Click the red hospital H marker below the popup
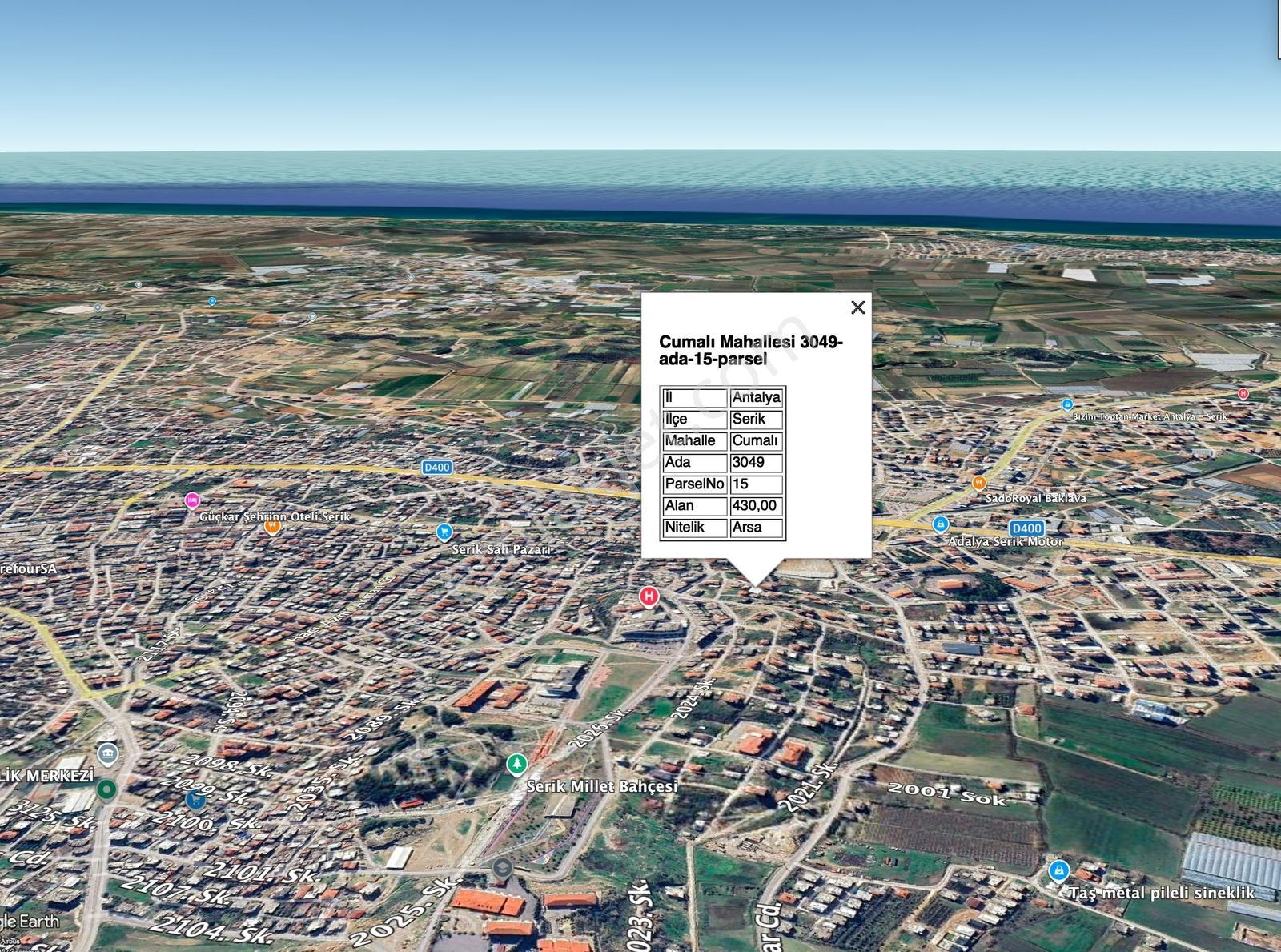 [649, 596]
